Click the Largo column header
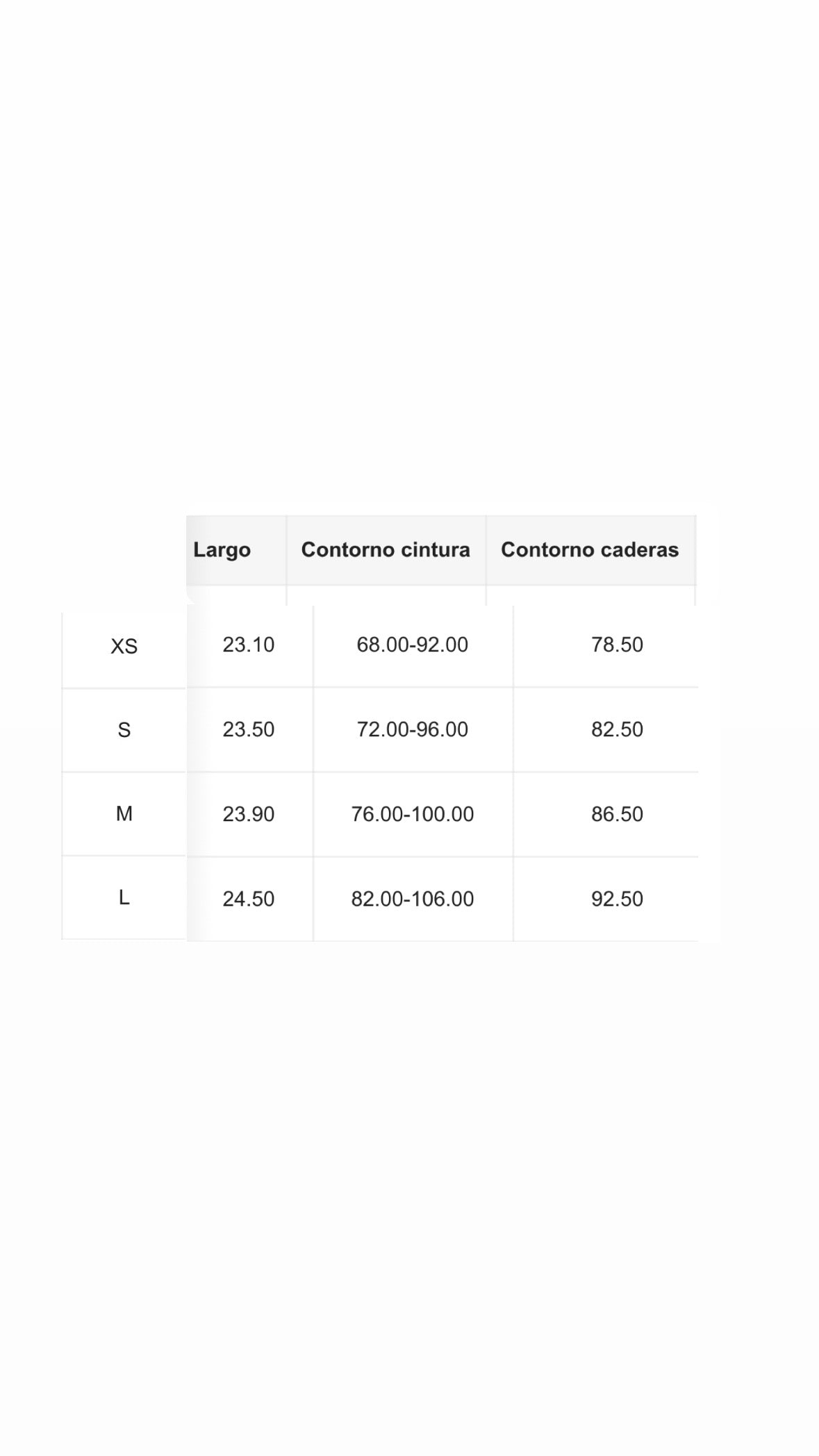 coord(222,549)
